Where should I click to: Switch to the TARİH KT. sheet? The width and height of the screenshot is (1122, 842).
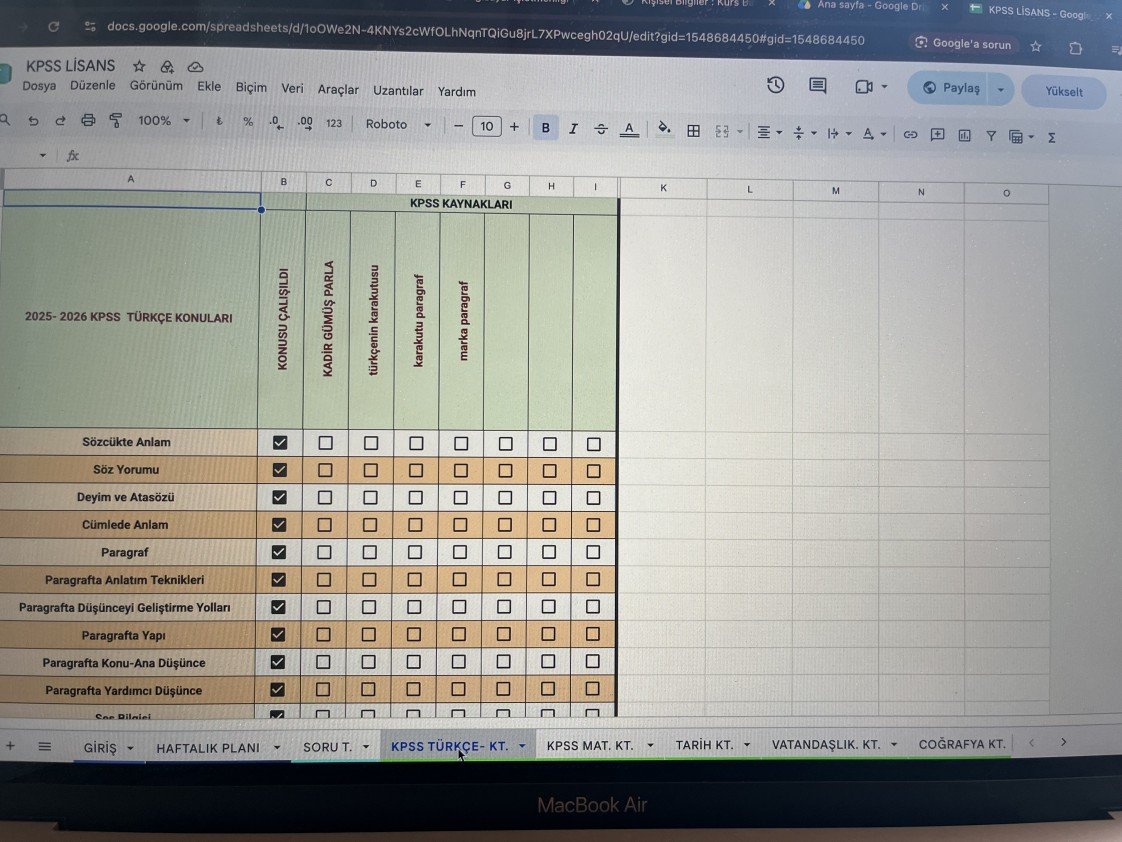pyautogui.click(x=704, y=745)
